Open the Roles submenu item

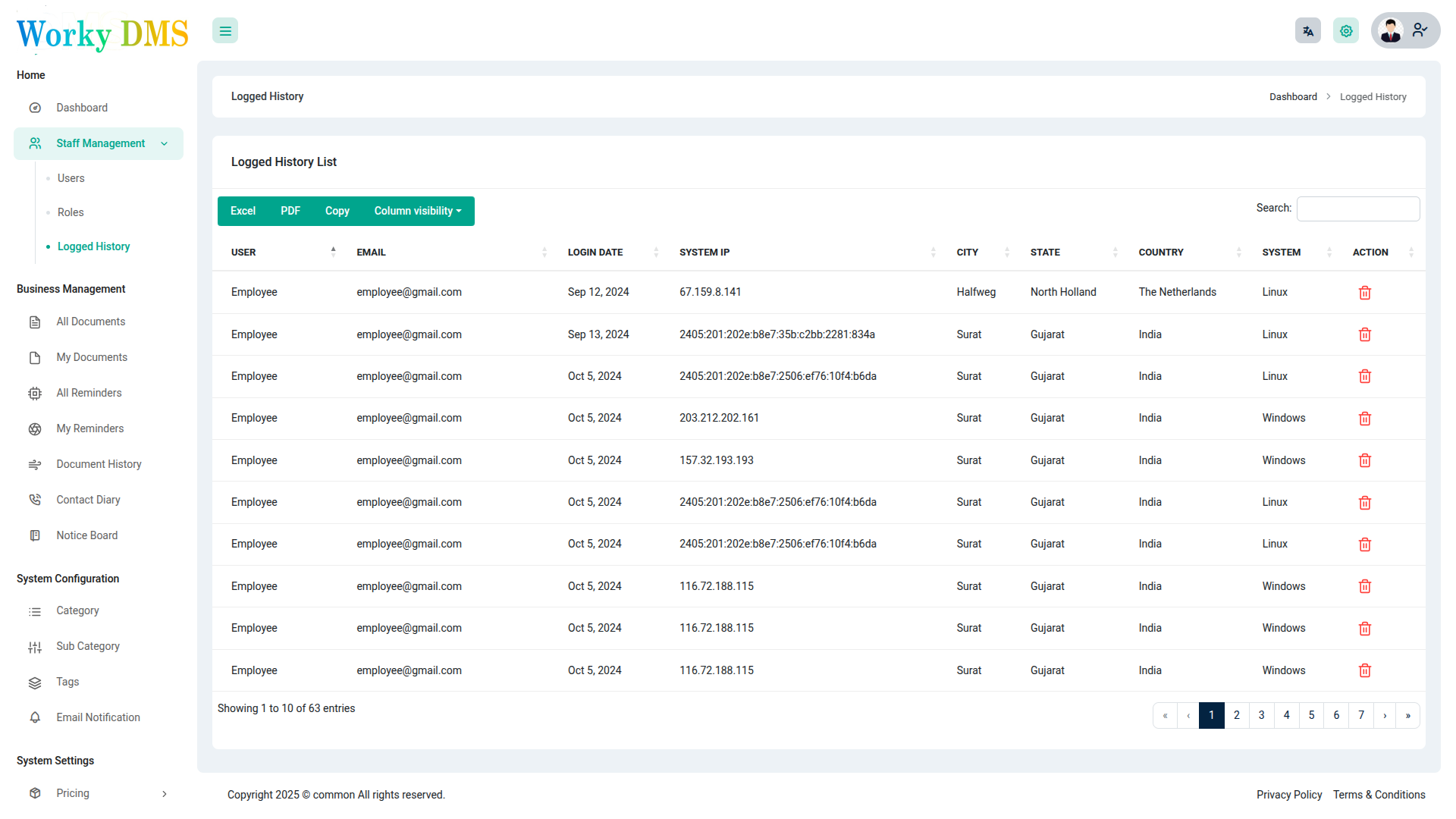71,212
